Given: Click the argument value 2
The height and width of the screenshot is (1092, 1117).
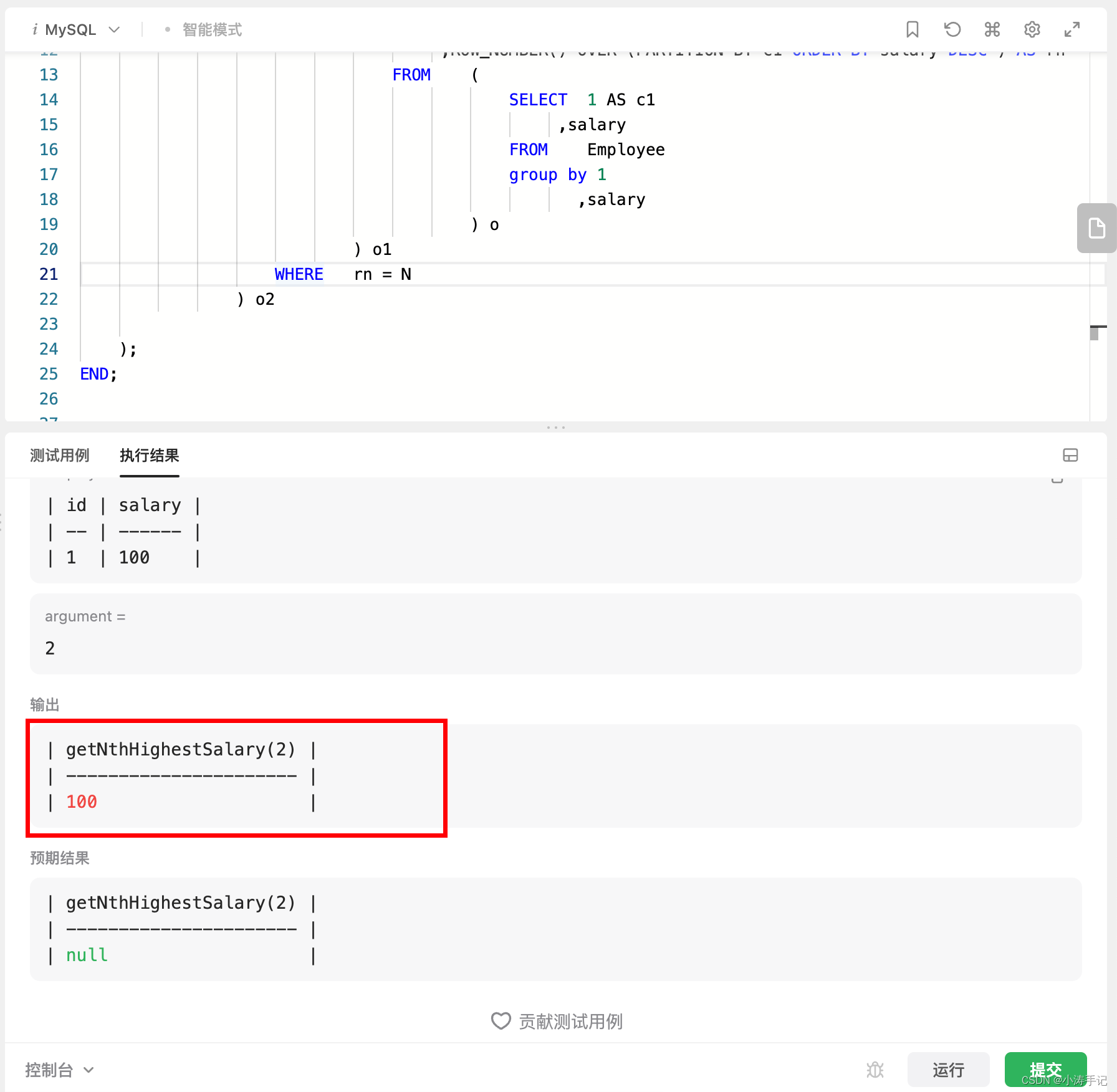Looking at the screenshot, I should coord(50,648).
